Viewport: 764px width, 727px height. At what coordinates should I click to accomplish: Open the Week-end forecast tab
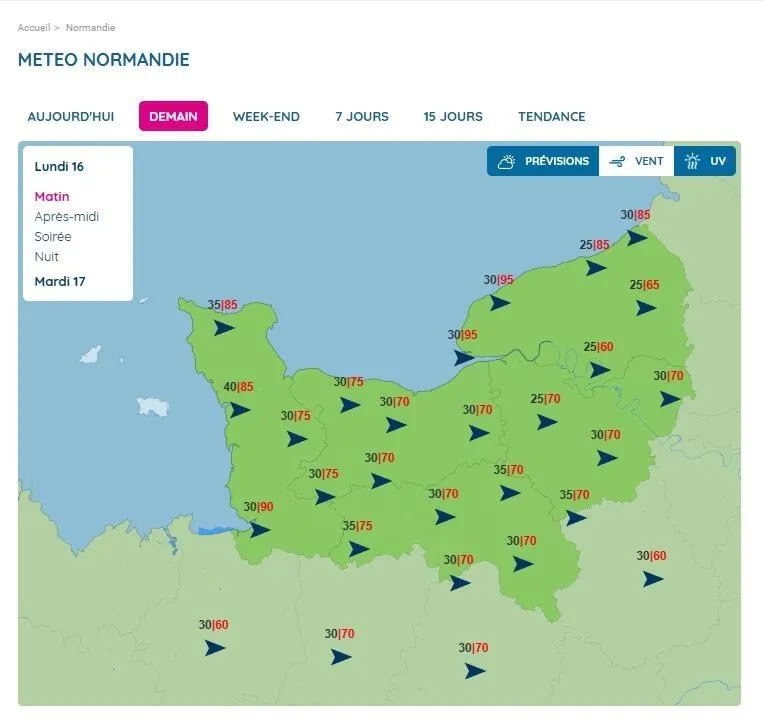pos(266,116)
